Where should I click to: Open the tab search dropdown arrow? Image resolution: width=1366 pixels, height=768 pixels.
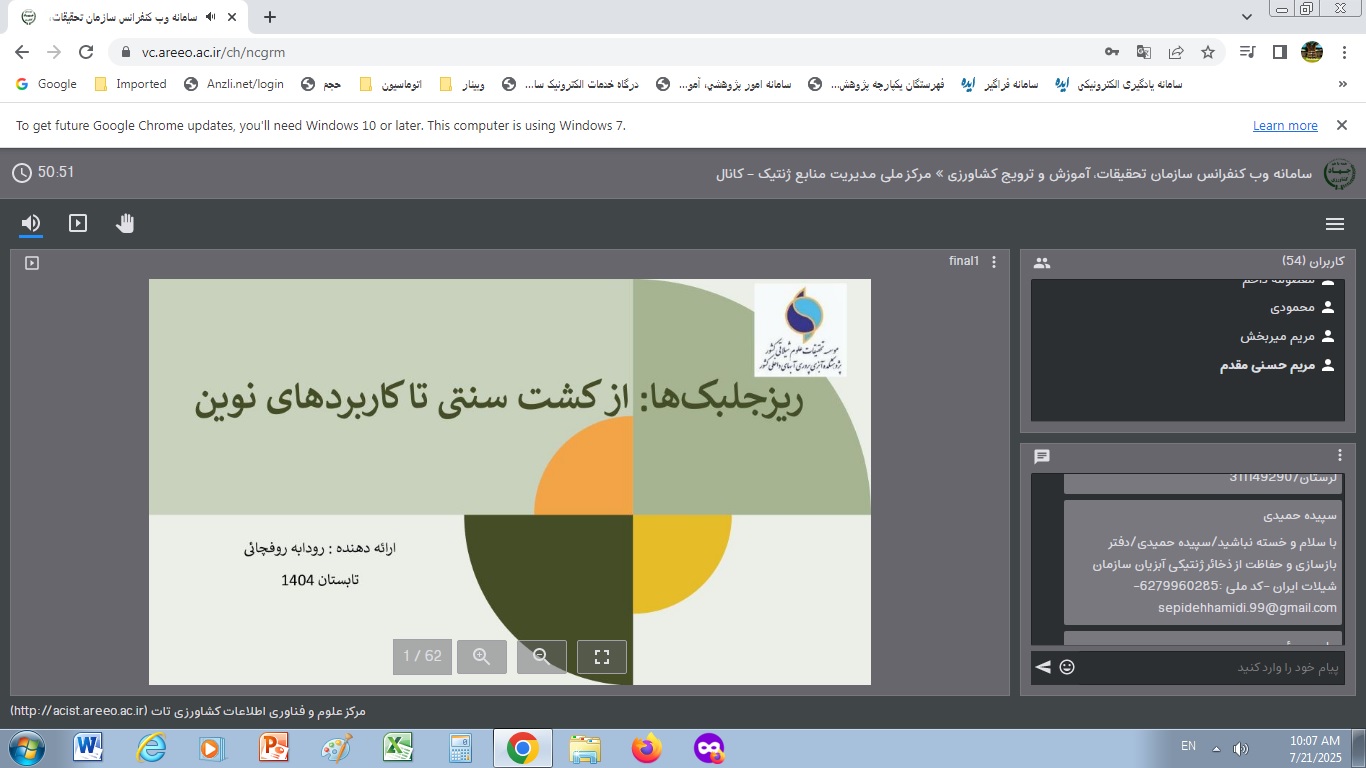click(1246, 17)
